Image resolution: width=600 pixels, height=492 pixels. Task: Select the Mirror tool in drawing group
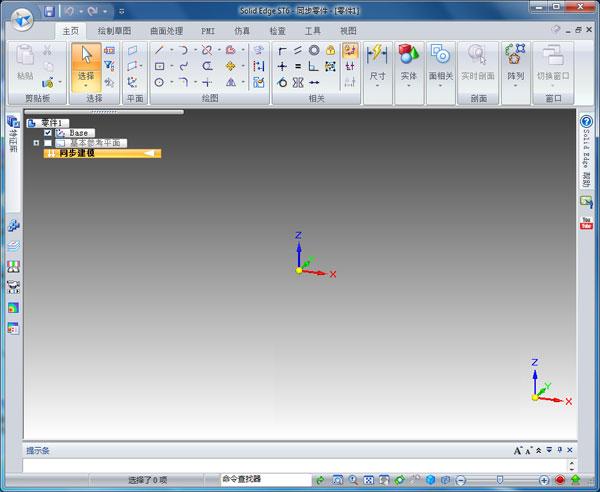coord(231,82)
